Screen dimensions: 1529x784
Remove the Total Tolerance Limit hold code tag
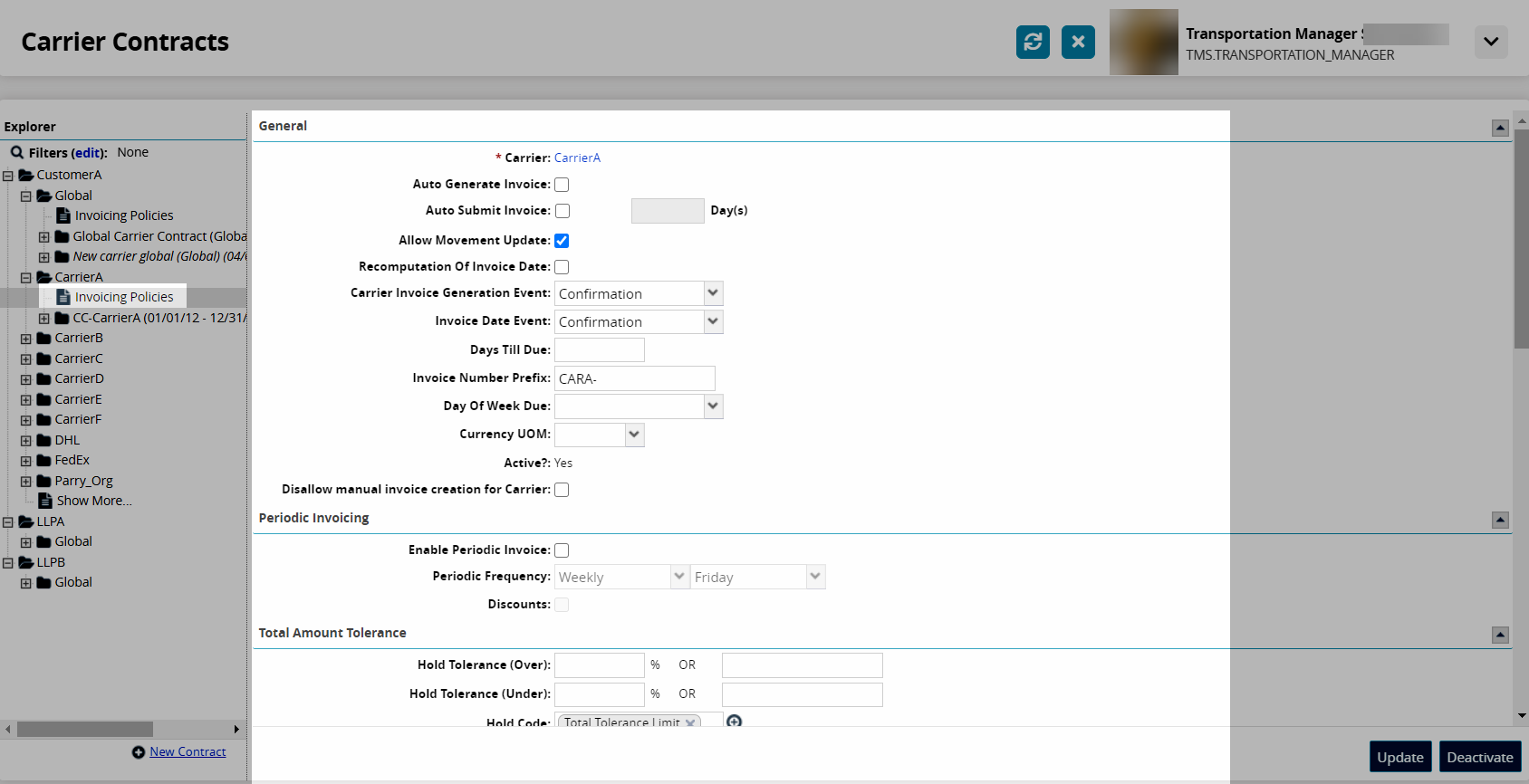point(690,722)
